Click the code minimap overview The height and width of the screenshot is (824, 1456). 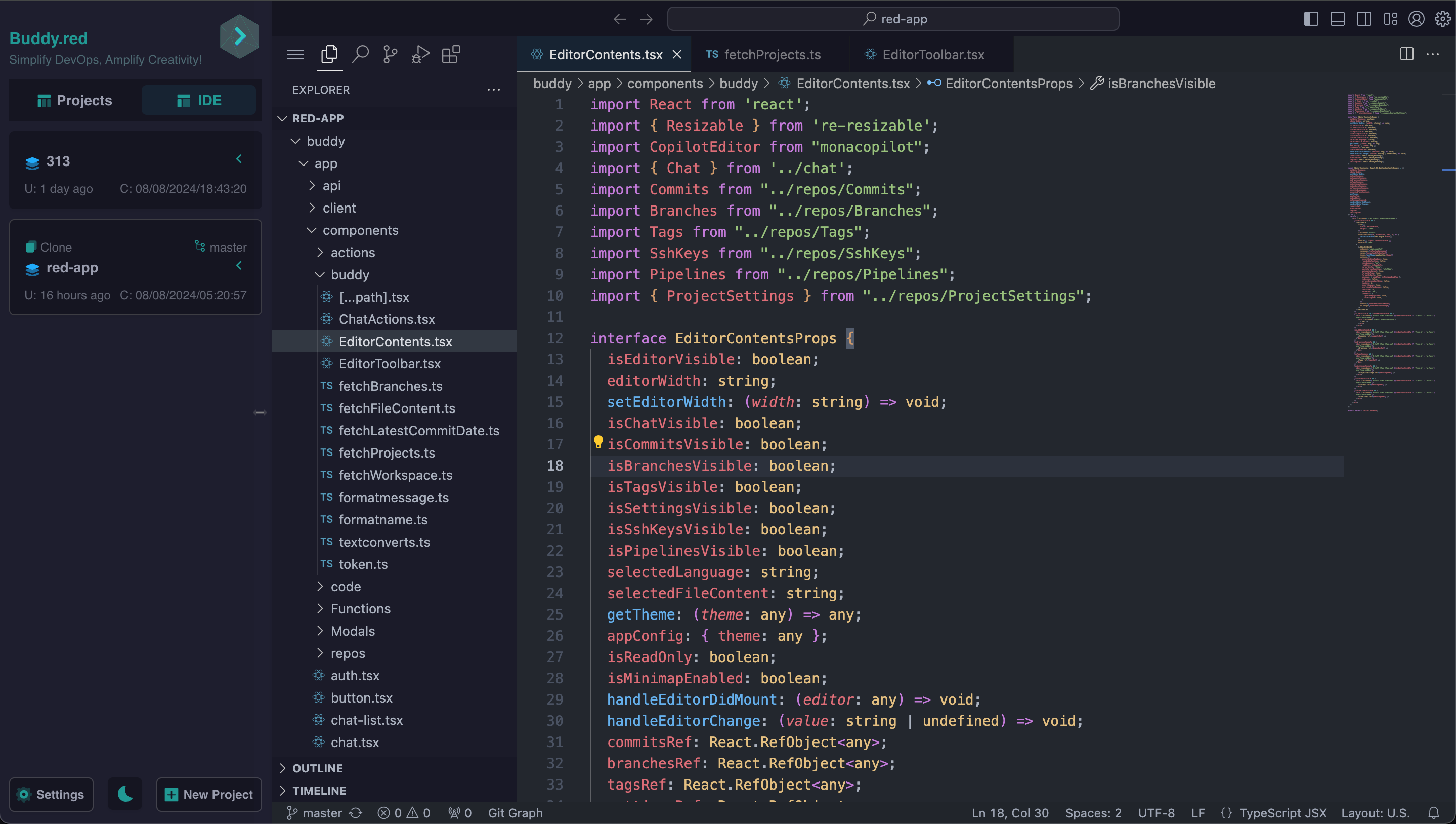[x=1393, y=253]
